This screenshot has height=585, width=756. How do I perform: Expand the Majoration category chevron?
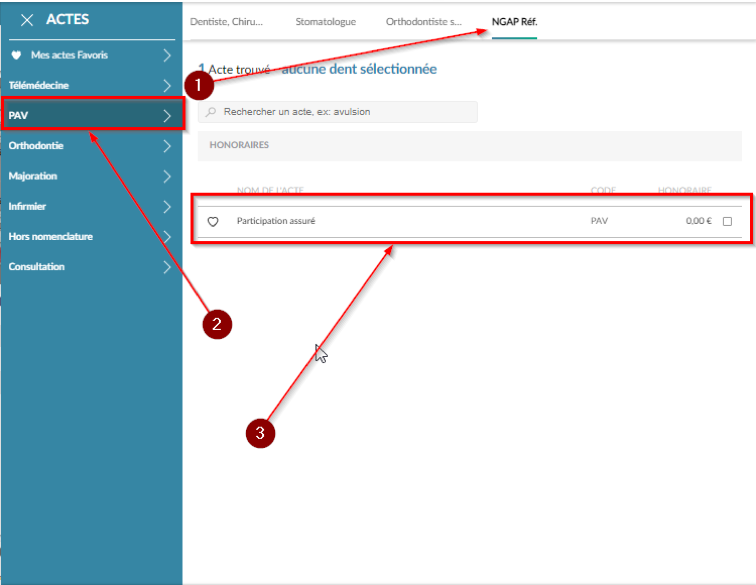(x=167, y=176)
